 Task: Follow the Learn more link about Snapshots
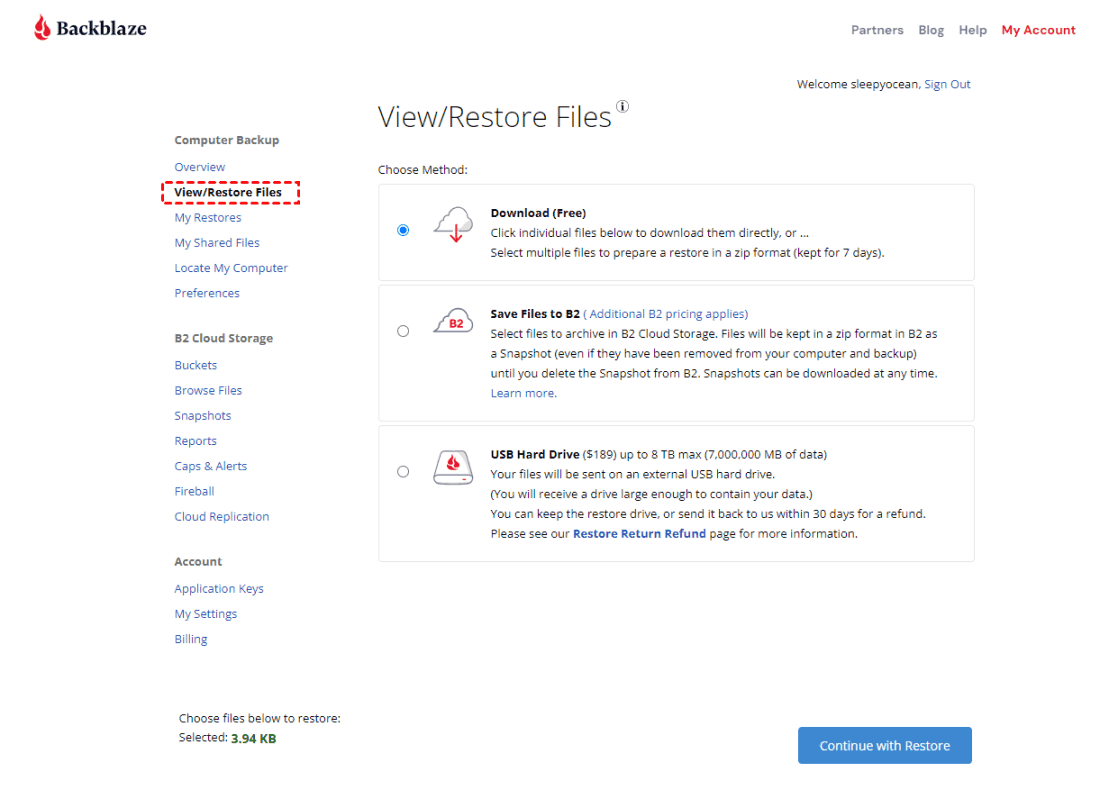(523, 394)
